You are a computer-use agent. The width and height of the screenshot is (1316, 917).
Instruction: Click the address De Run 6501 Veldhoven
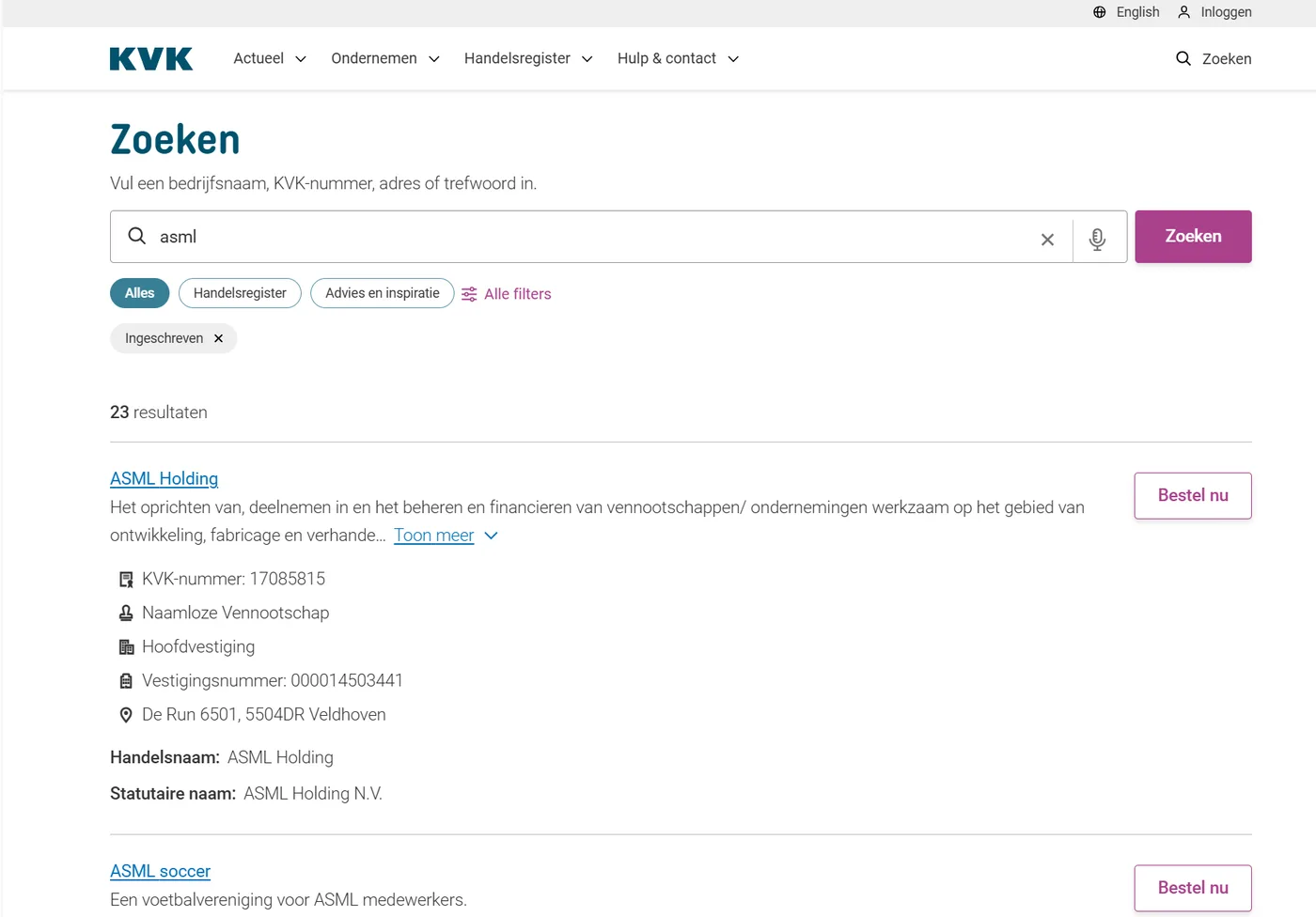click(264, 714)
